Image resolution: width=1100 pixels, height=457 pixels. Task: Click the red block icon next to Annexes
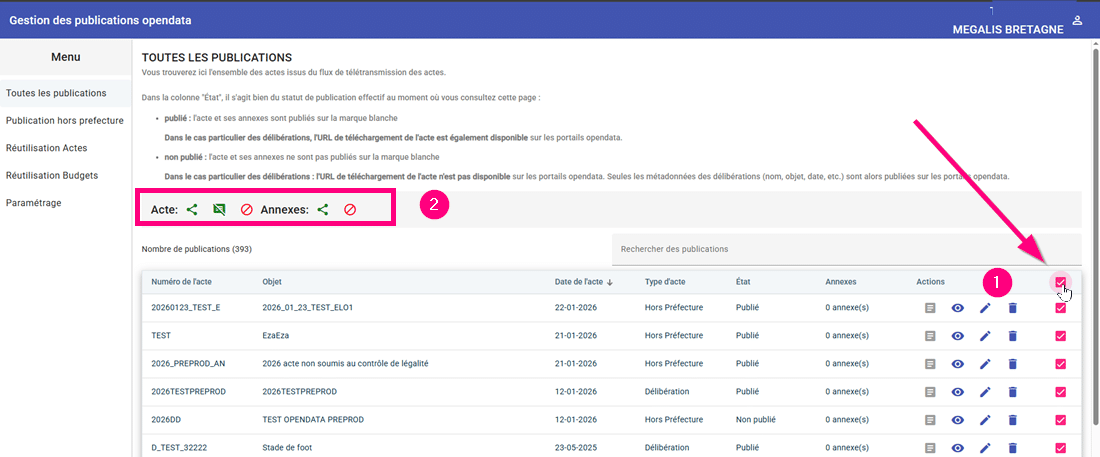pos(350,210)
